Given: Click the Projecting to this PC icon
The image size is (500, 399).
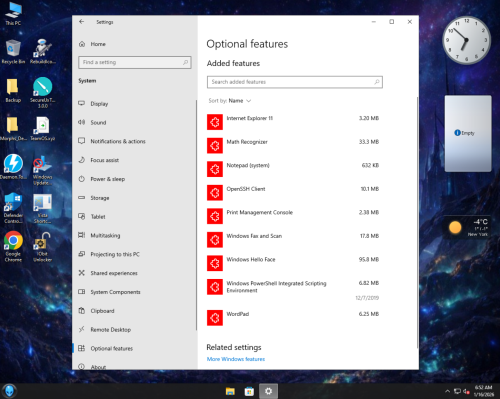Looking at the screenshot, I should (82, 254).
